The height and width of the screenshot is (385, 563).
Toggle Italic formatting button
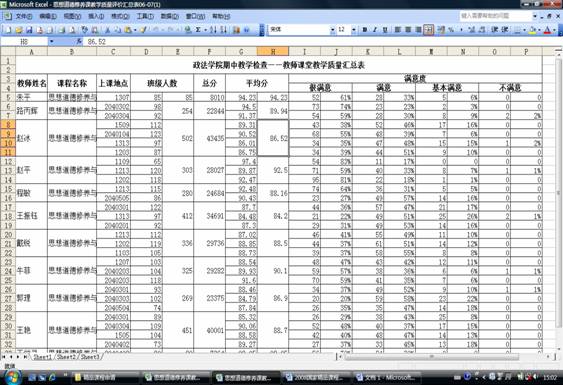pyautogui.click(x=375, y=30)
